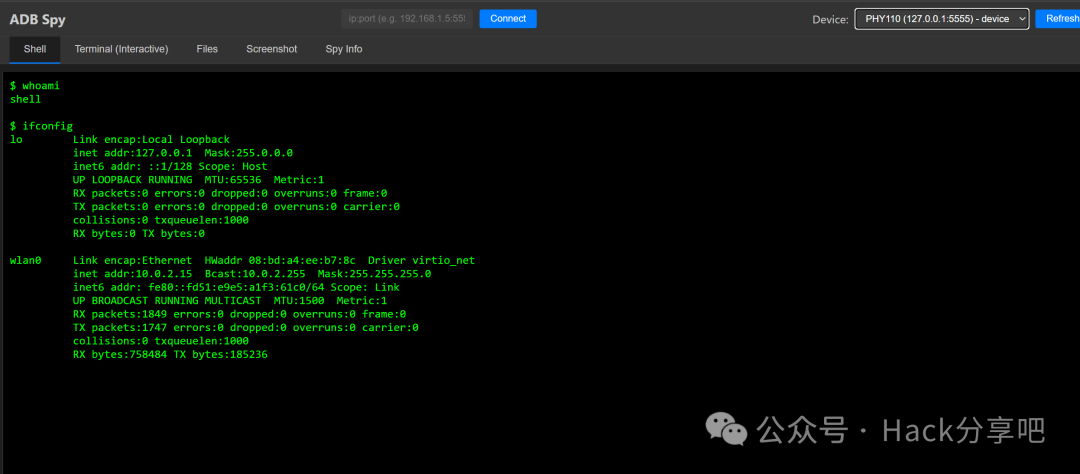Focus the ip:port input field
The width and height of the screenshot is (1080, 474).
pyautogui.click(x=407, y=19)
